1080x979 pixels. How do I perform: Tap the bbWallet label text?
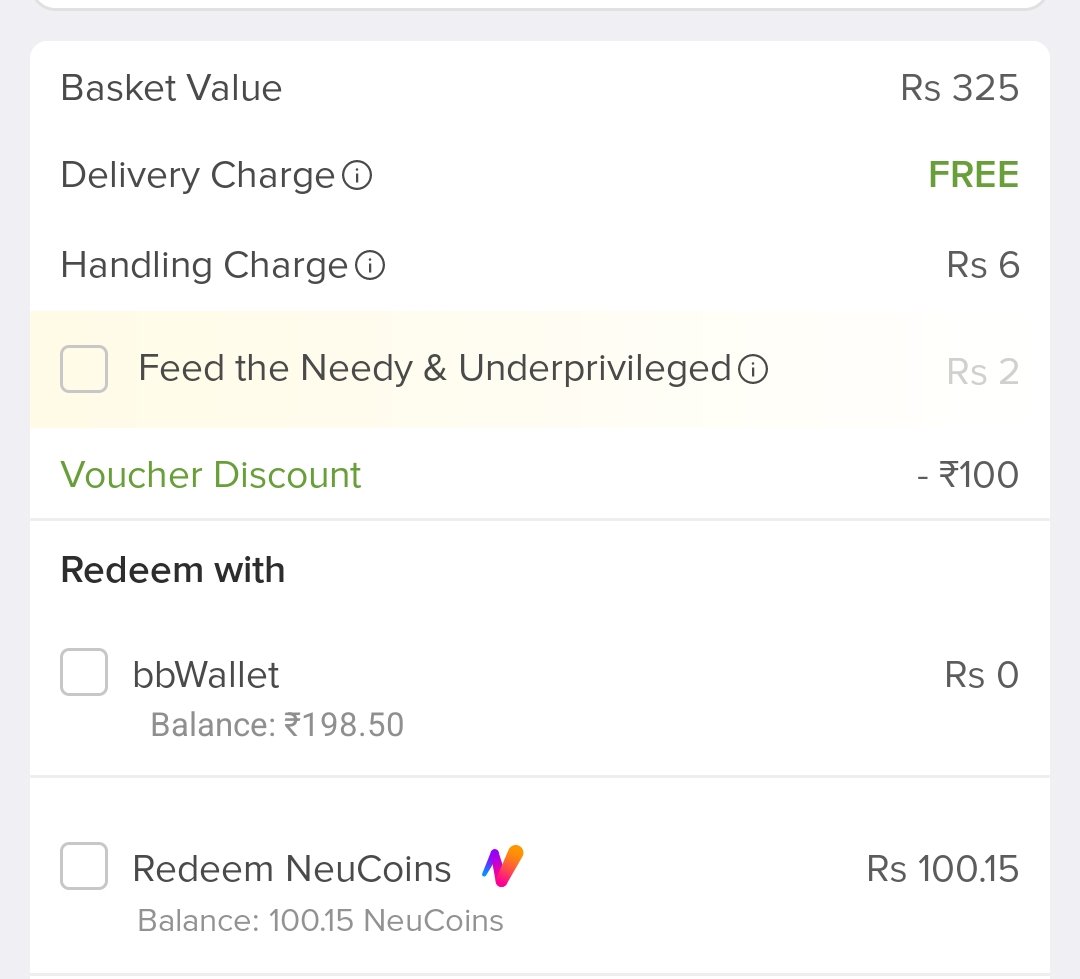206,674
